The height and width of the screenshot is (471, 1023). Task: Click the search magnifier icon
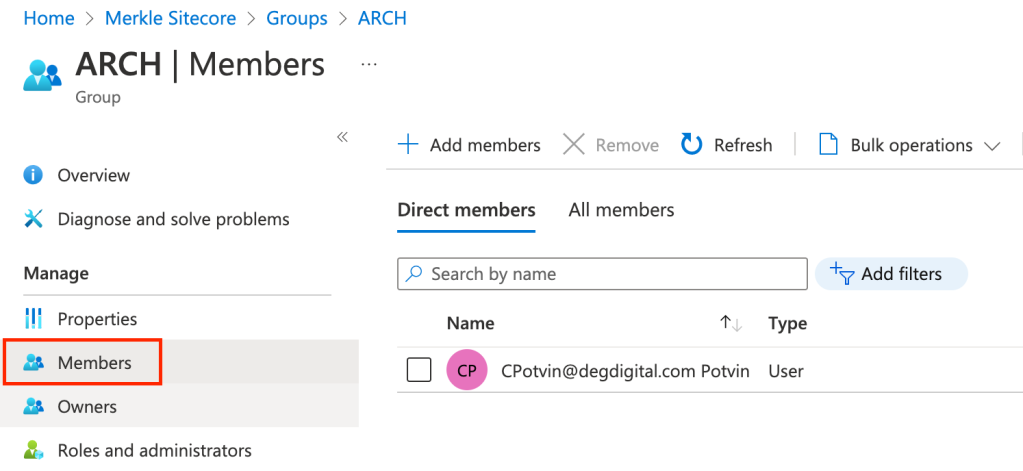click(414, 273)
